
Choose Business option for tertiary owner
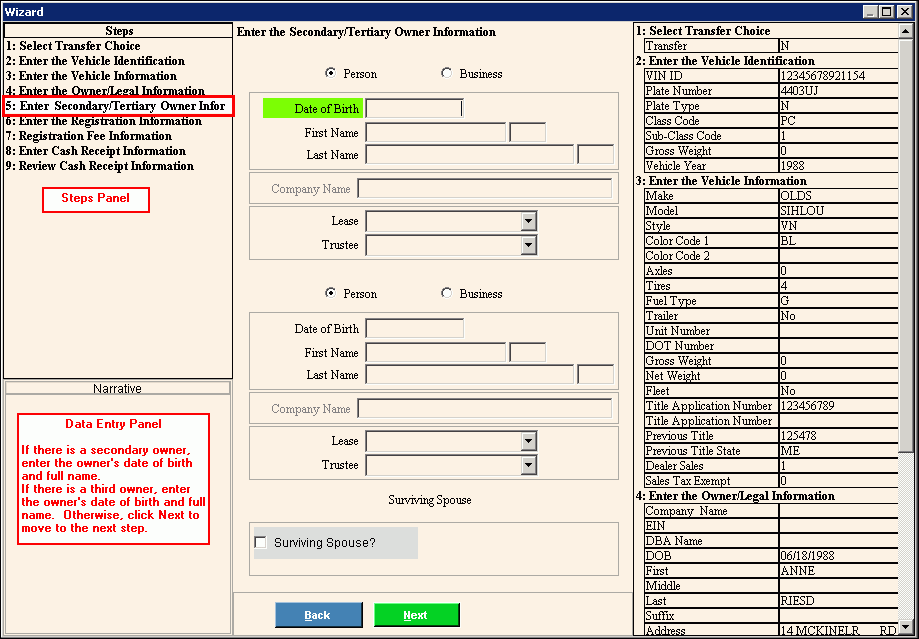coord(446,294)
